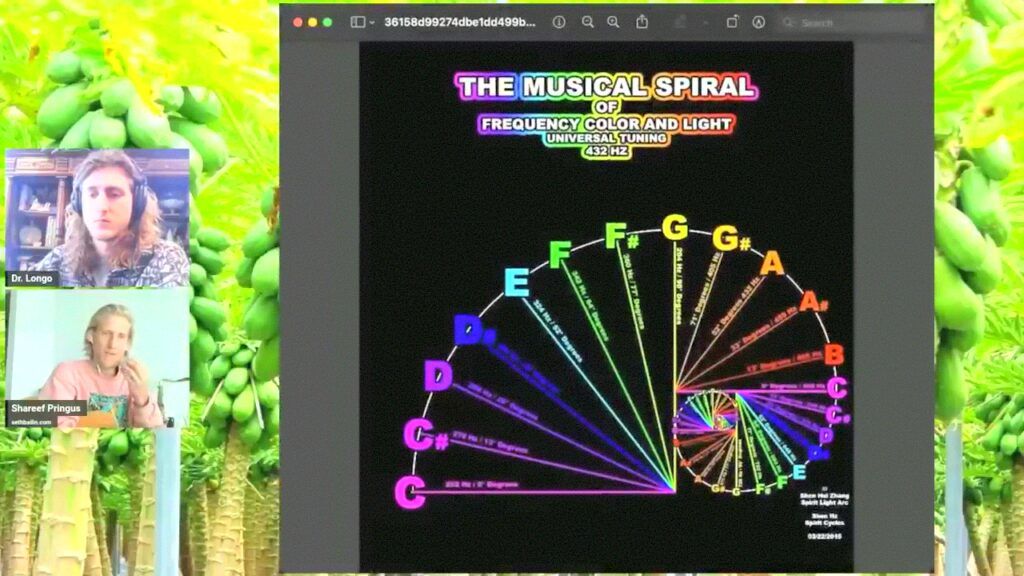Image resolution: width=1024 pixels, height=576 pixels.
Task: Show the image info inspector
Action: point(559,22)
